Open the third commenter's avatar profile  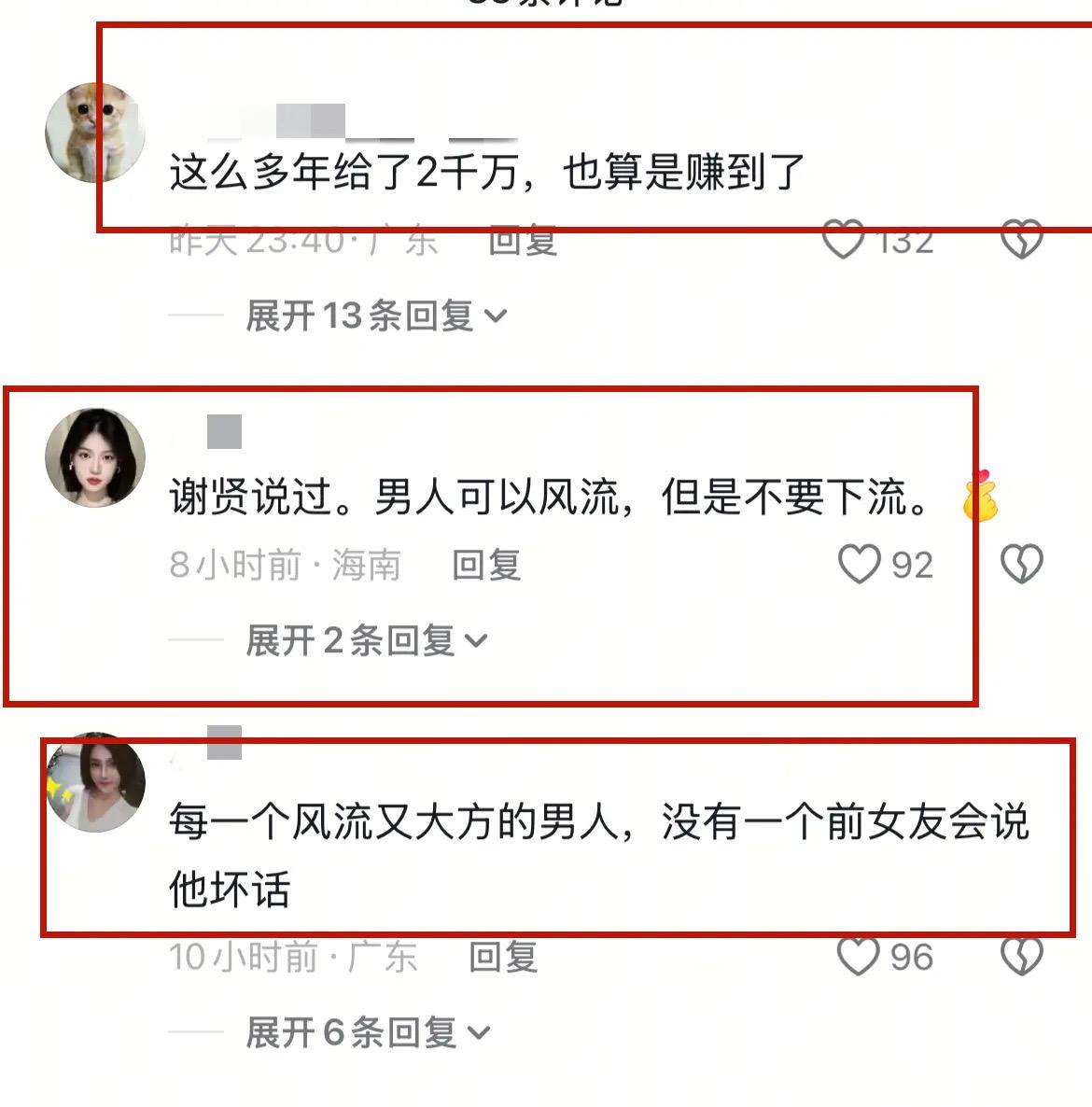click(95, 782)
